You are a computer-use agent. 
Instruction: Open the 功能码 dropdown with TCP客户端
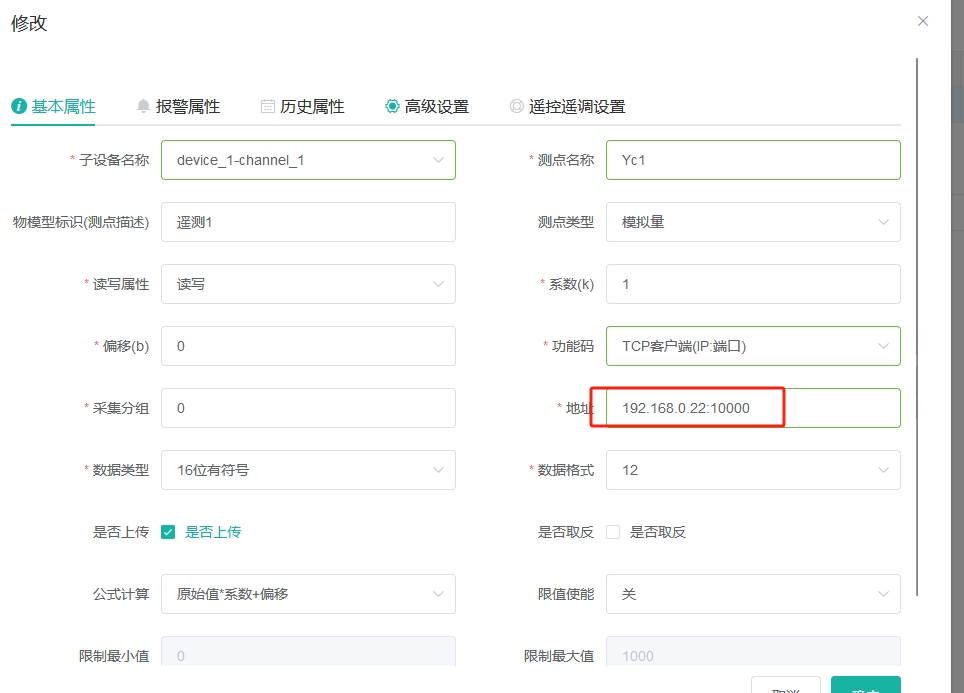753,346
